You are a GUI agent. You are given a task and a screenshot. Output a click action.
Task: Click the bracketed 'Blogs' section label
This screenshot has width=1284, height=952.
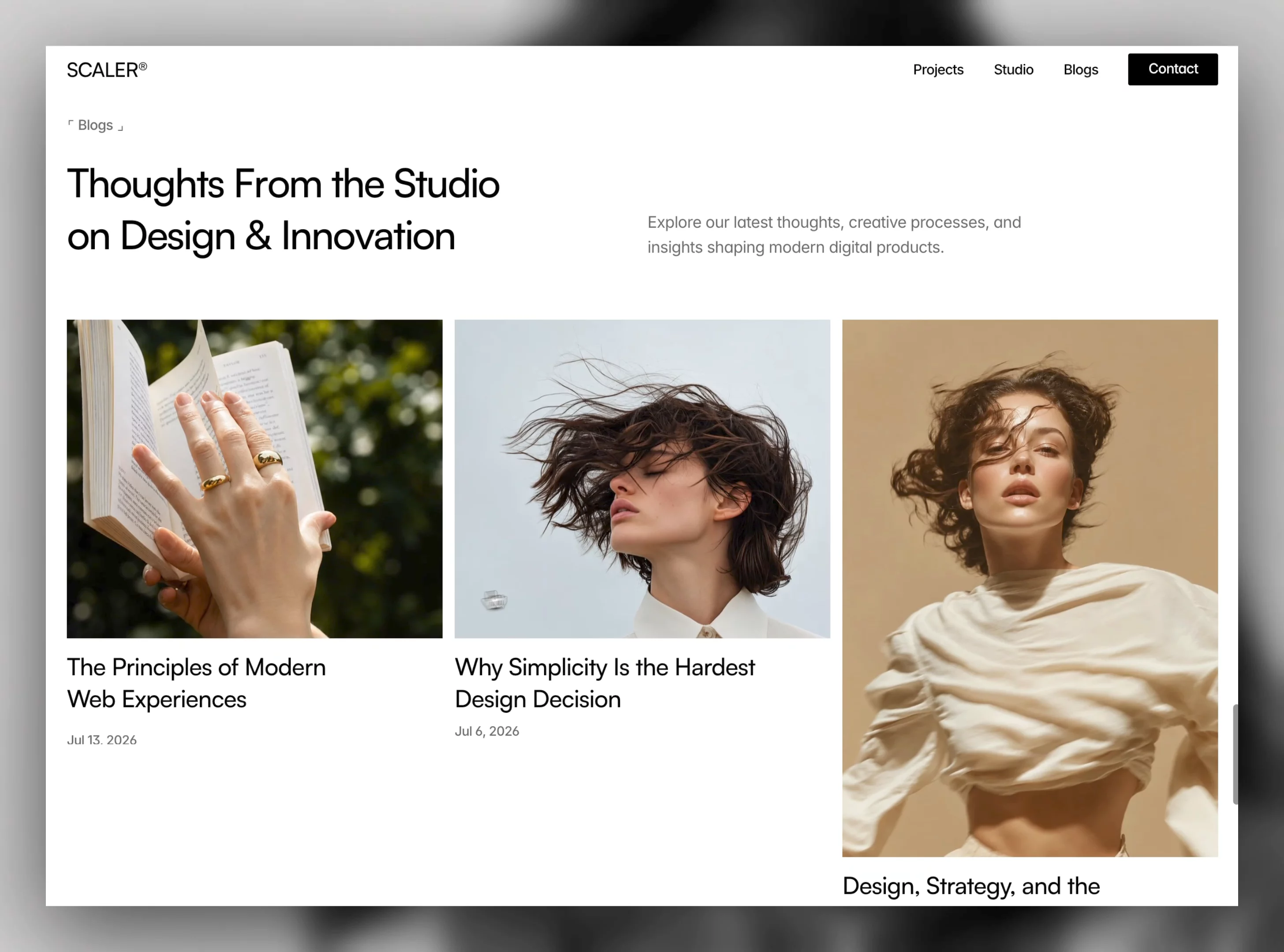[95, 125]
